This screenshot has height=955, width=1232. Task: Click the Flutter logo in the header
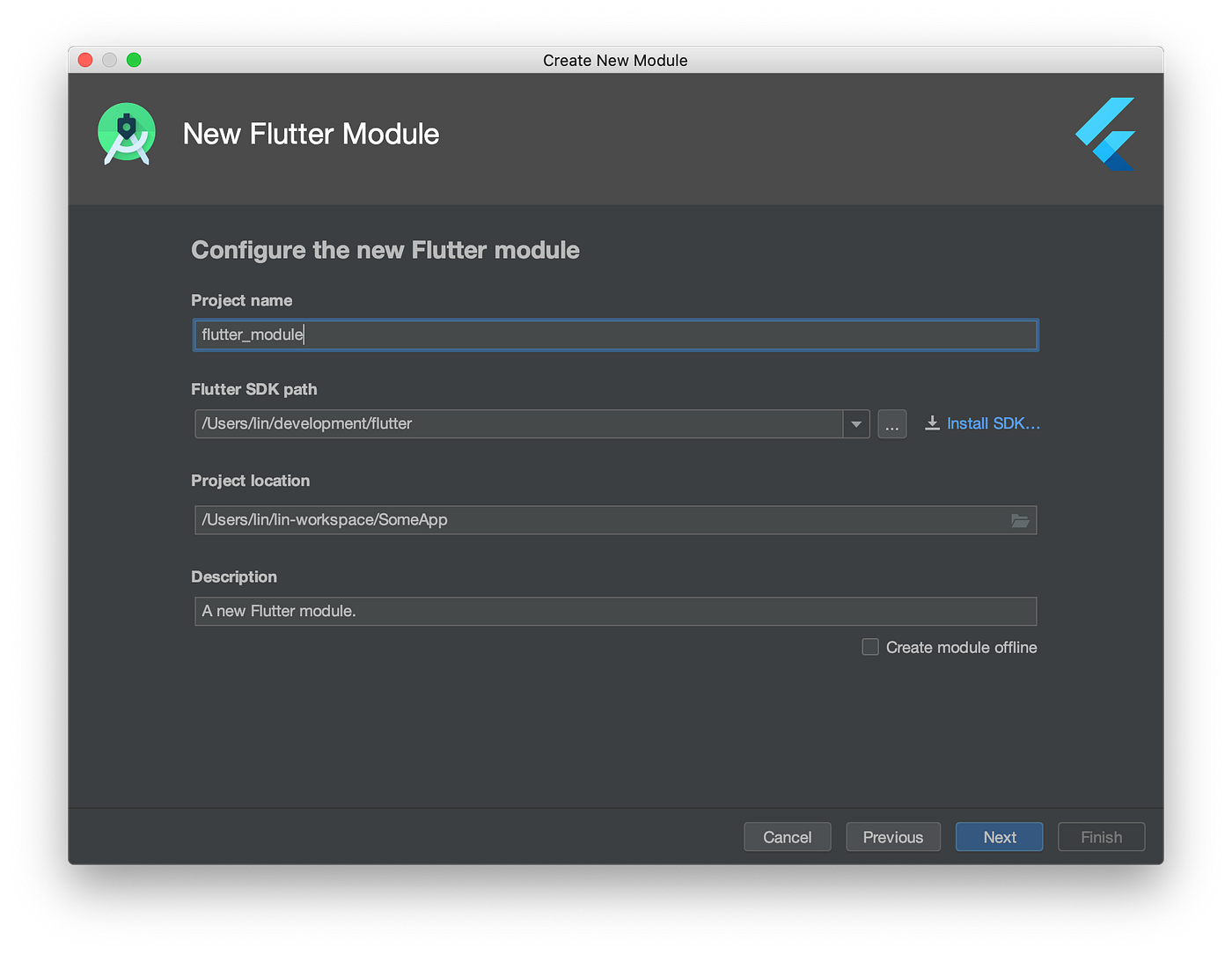click(1104, 134)
